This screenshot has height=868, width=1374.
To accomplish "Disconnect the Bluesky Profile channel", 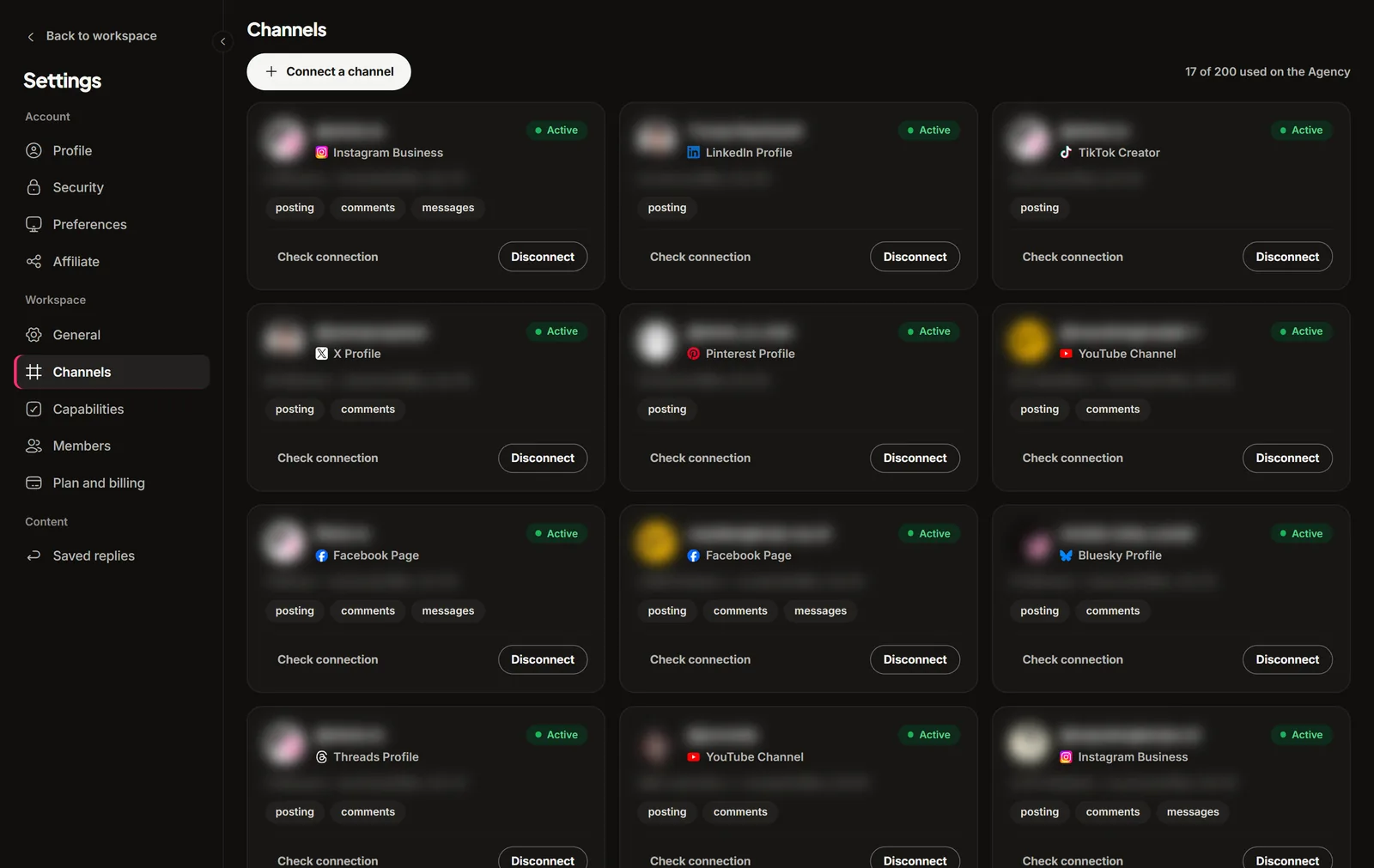I will [x=1287, y=659].
